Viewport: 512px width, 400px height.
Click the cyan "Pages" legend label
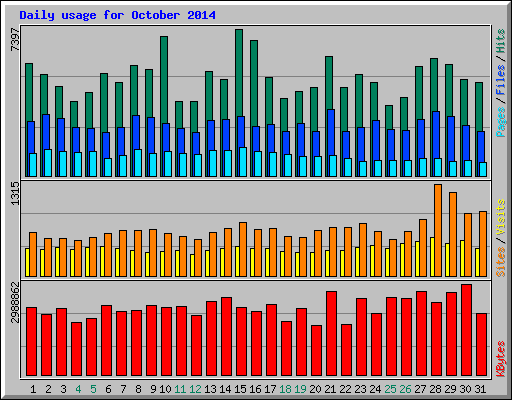[500, 122]
